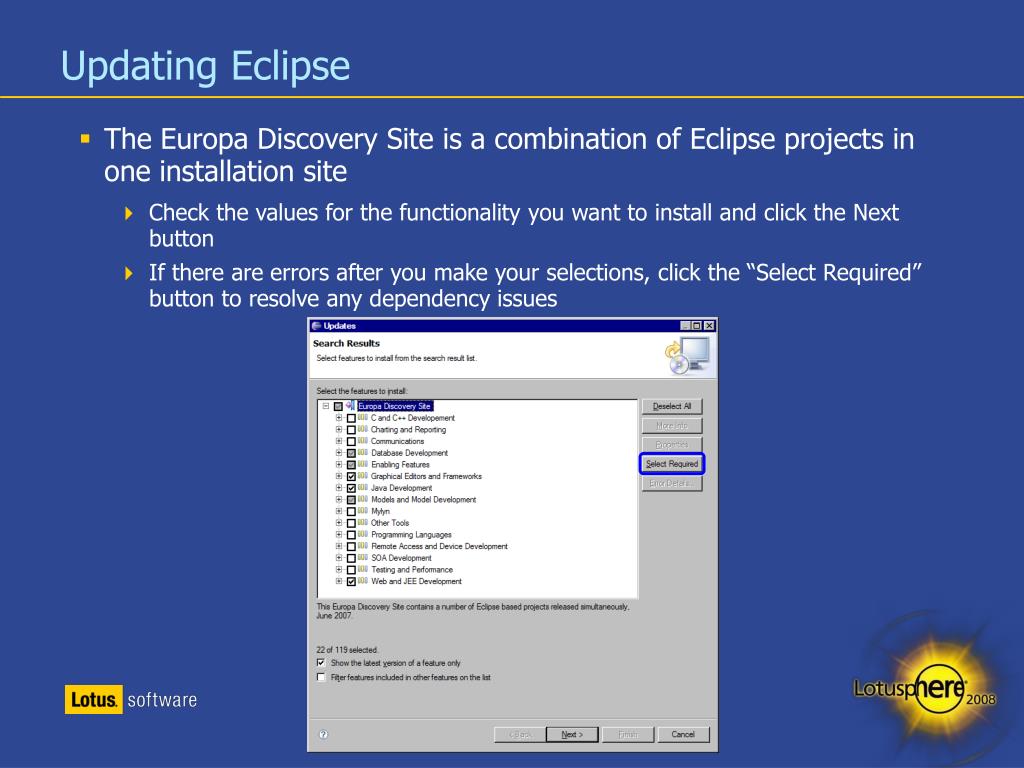1024x768 pixels.
Task: Click the help question mark icon
Action: [323, 734]
